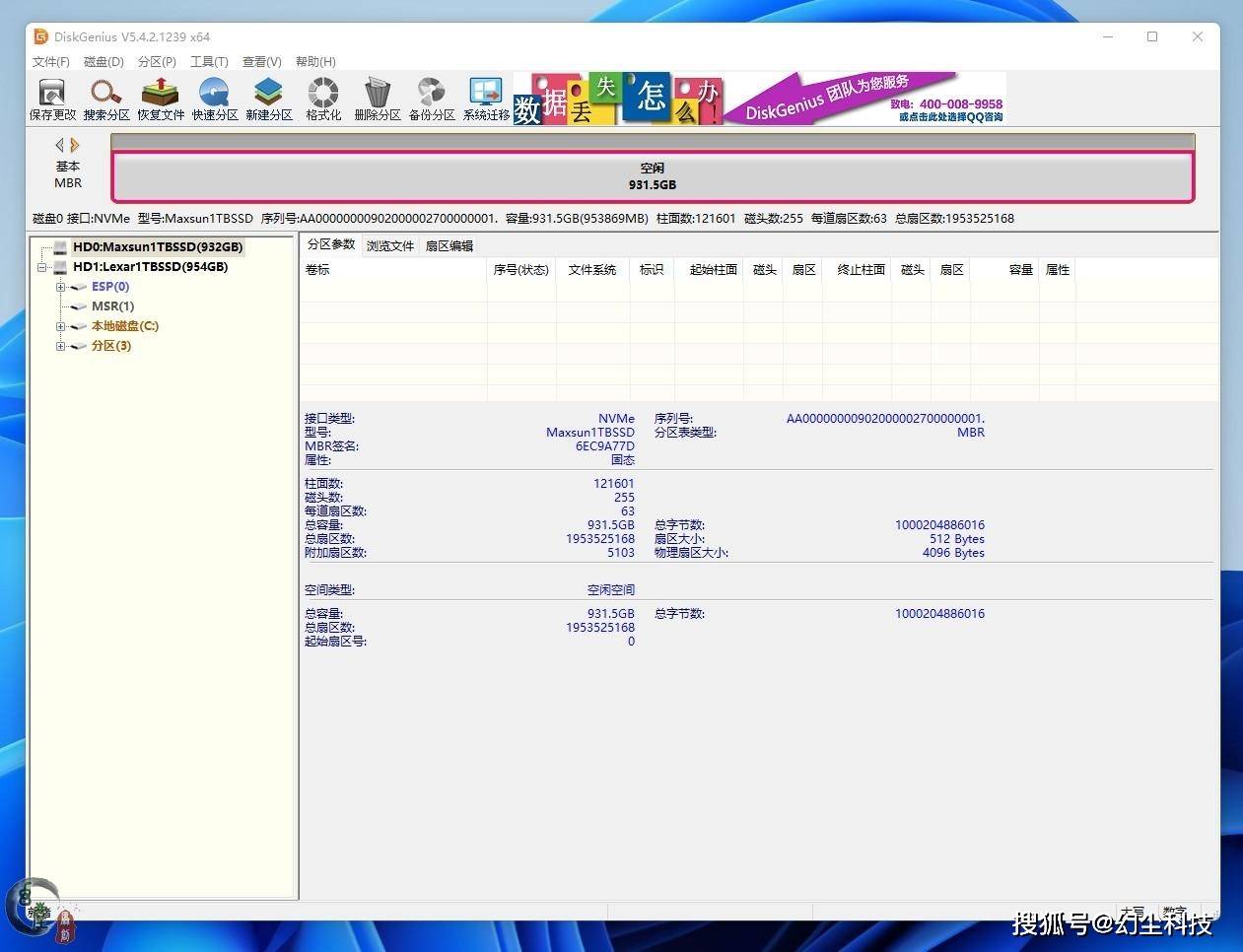Click the HD0 Maxsun disk drive icon

[x=60, y=247]
